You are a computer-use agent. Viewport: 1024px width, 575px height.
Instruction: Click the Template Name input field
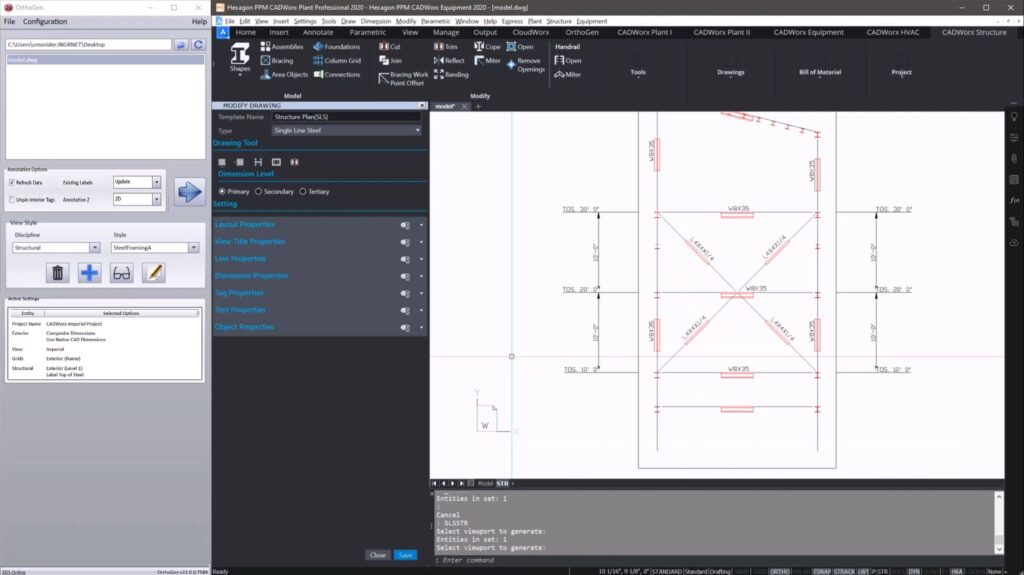pyautogui.click(x=346, y=117)
